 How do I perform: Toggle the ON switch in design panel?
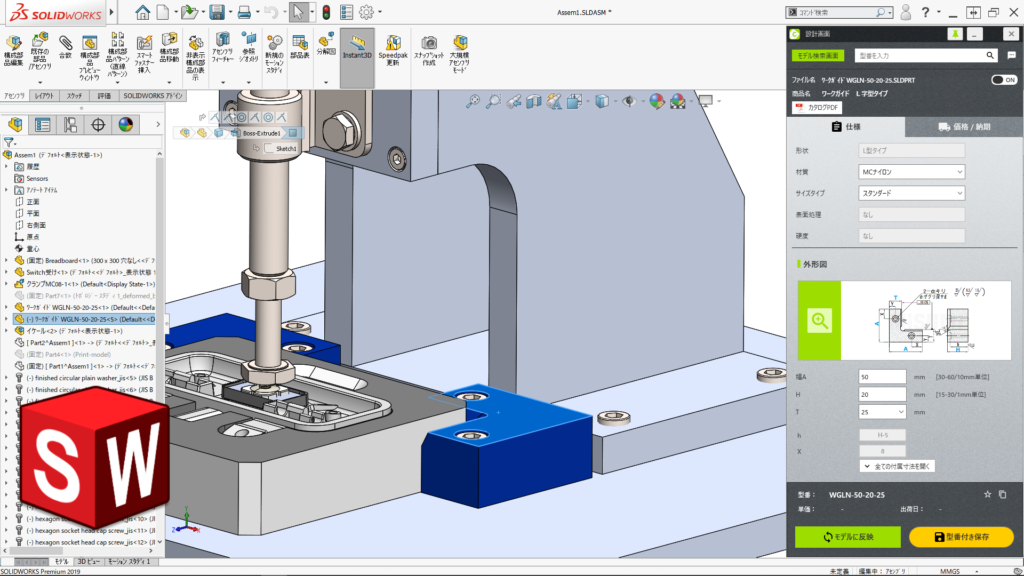[1003, 80]
